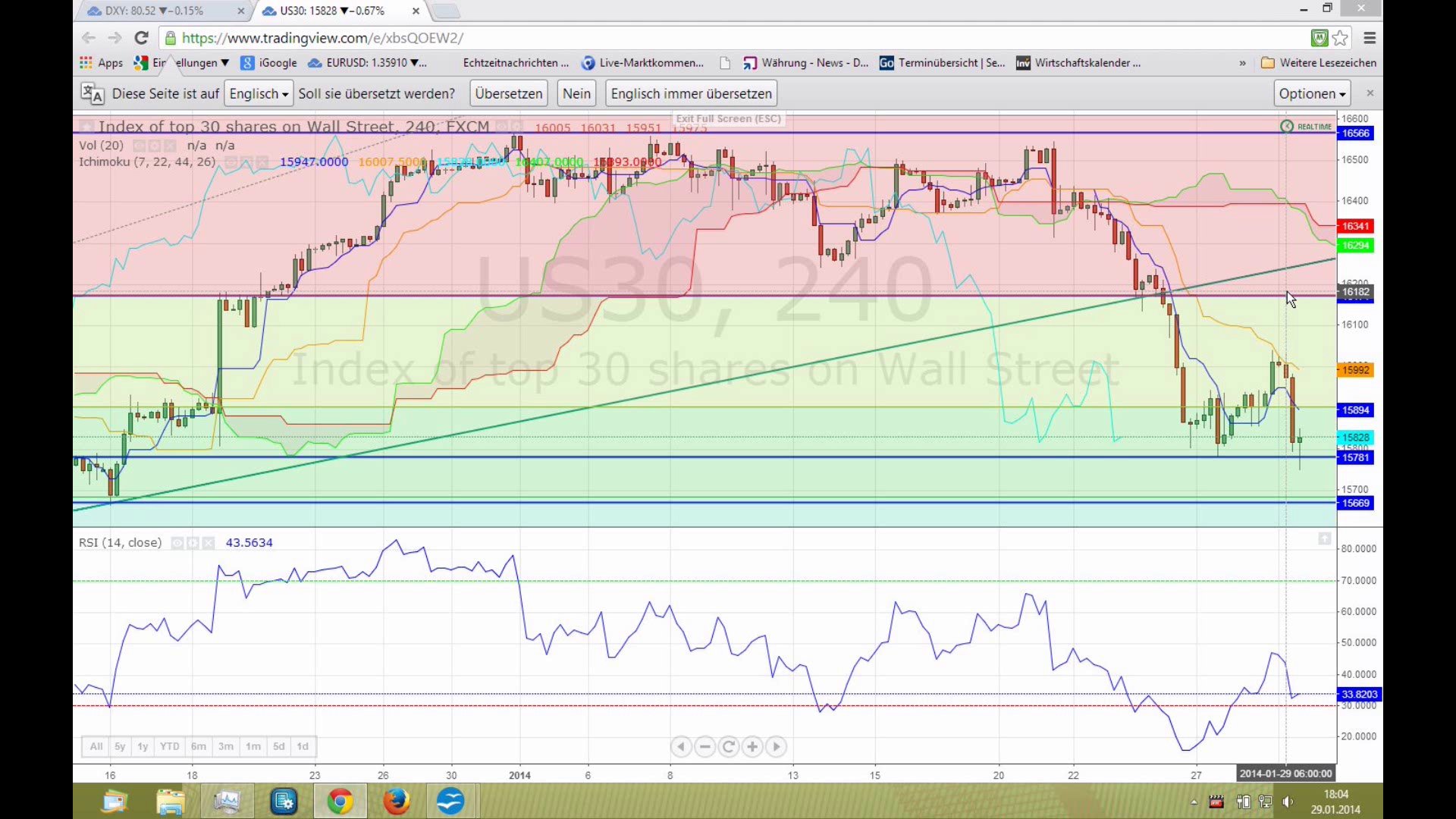Select the YTD time range
1456x819 pixels.
169,747
